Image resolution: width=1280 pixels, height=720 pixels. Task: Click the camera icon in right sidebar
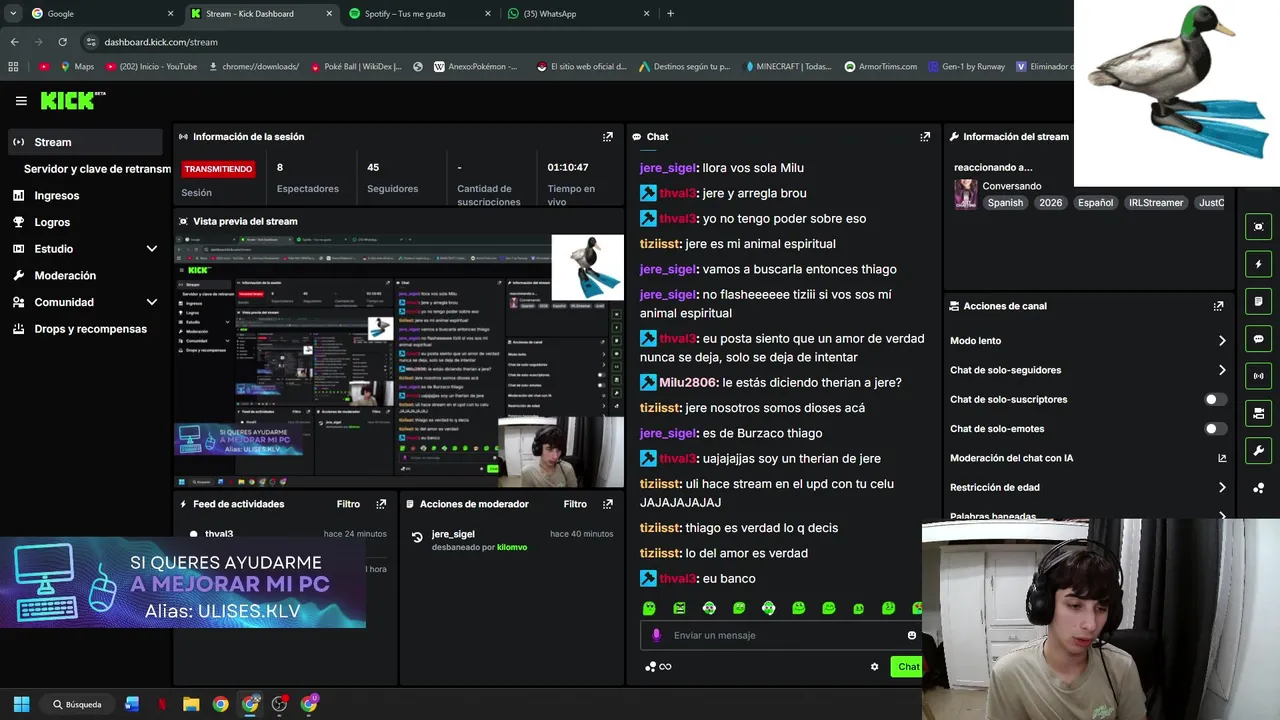pos(1258,413)
